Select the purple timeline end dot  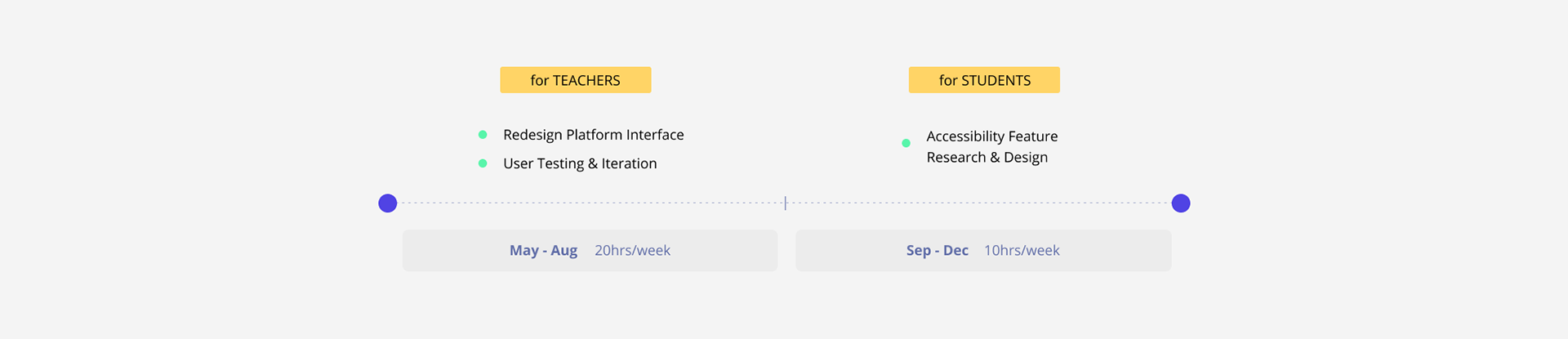point(1181,203)
